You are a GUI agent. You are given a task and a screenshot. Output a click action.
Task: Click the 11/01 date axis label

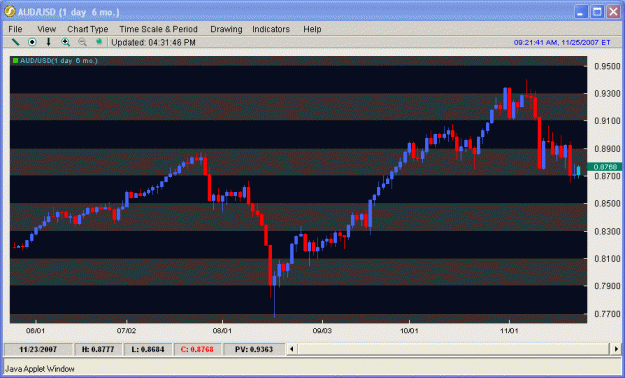[x=509, y=331]
